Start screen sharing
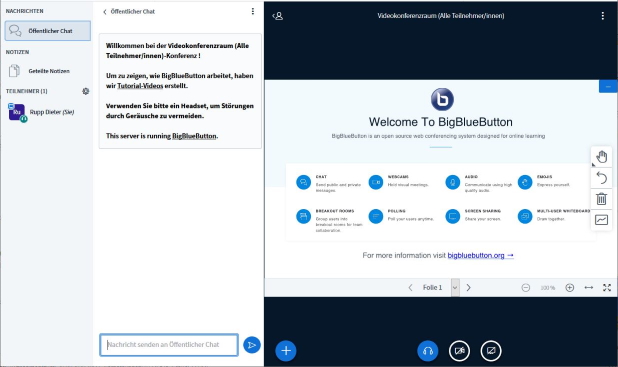The width and height of the screenshot is (618, 367). point(491,350)
